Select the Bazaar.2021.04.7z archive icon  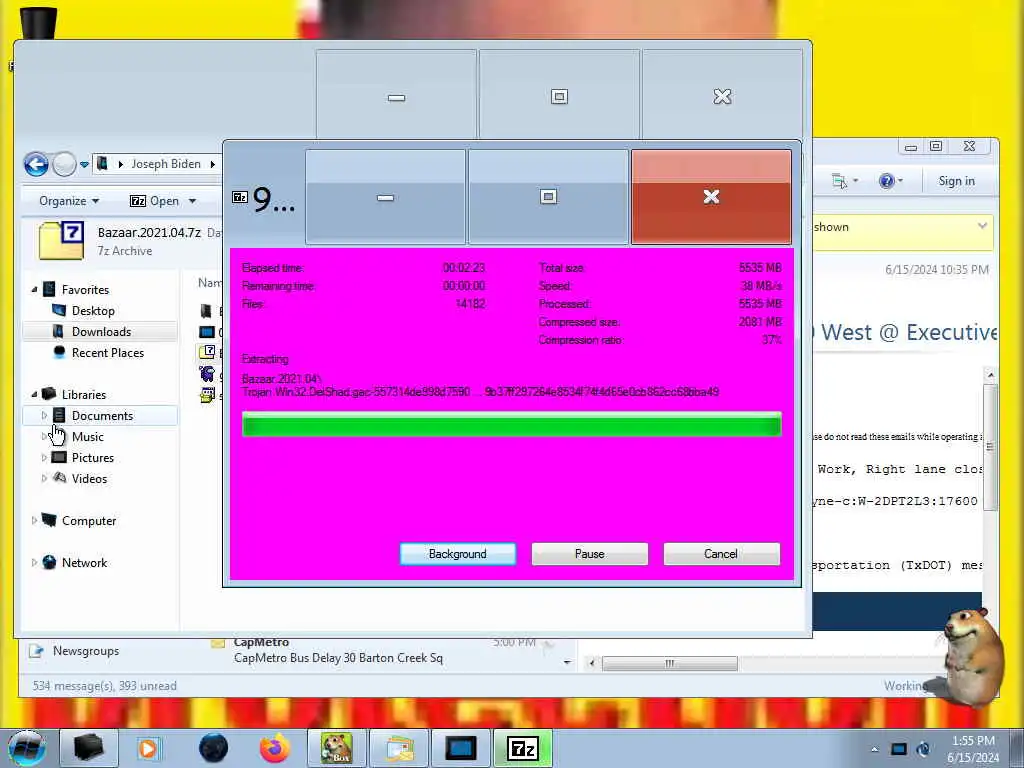[61, 241]
